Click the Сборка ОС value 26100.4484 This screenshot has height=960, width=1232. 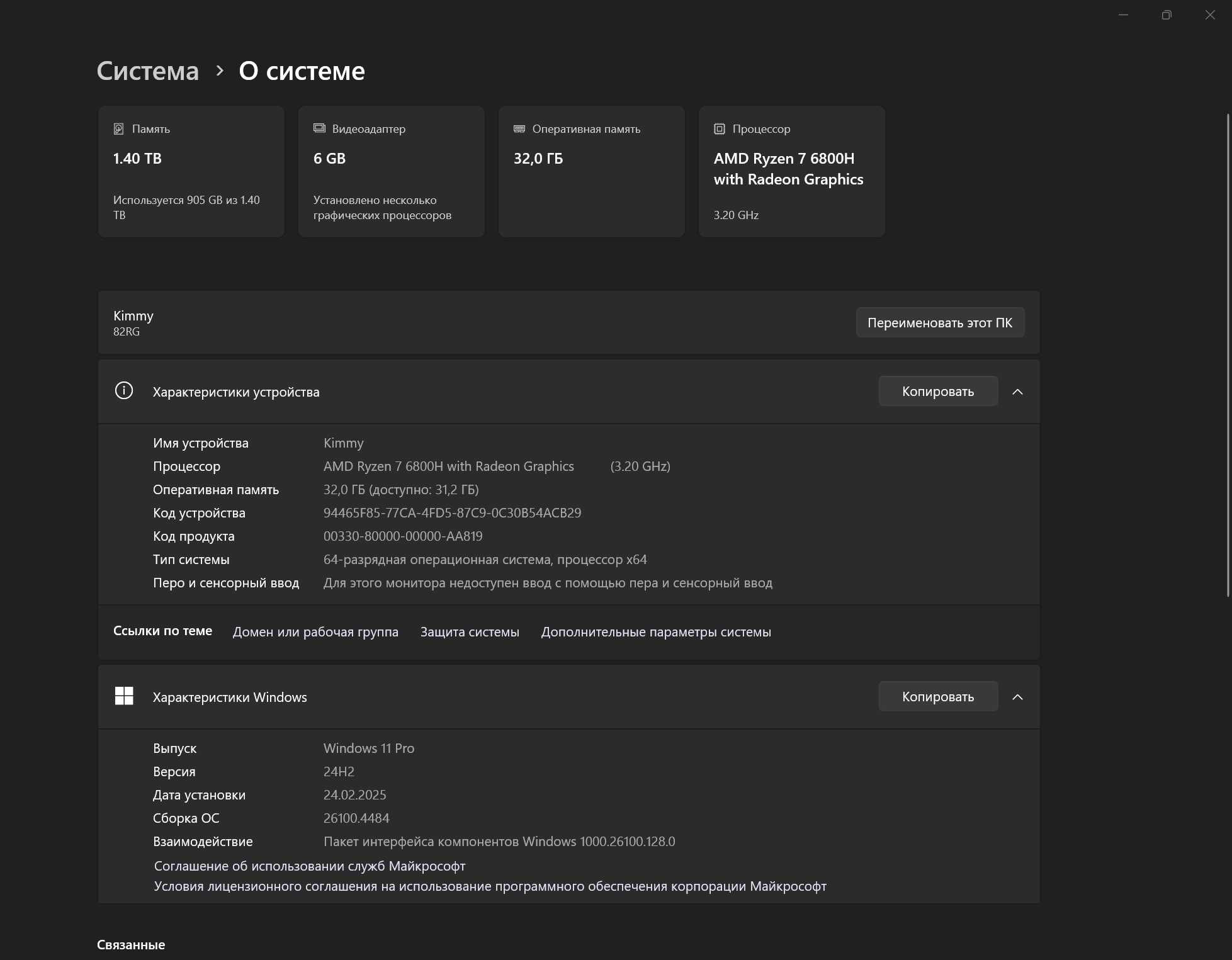(356, 818)
